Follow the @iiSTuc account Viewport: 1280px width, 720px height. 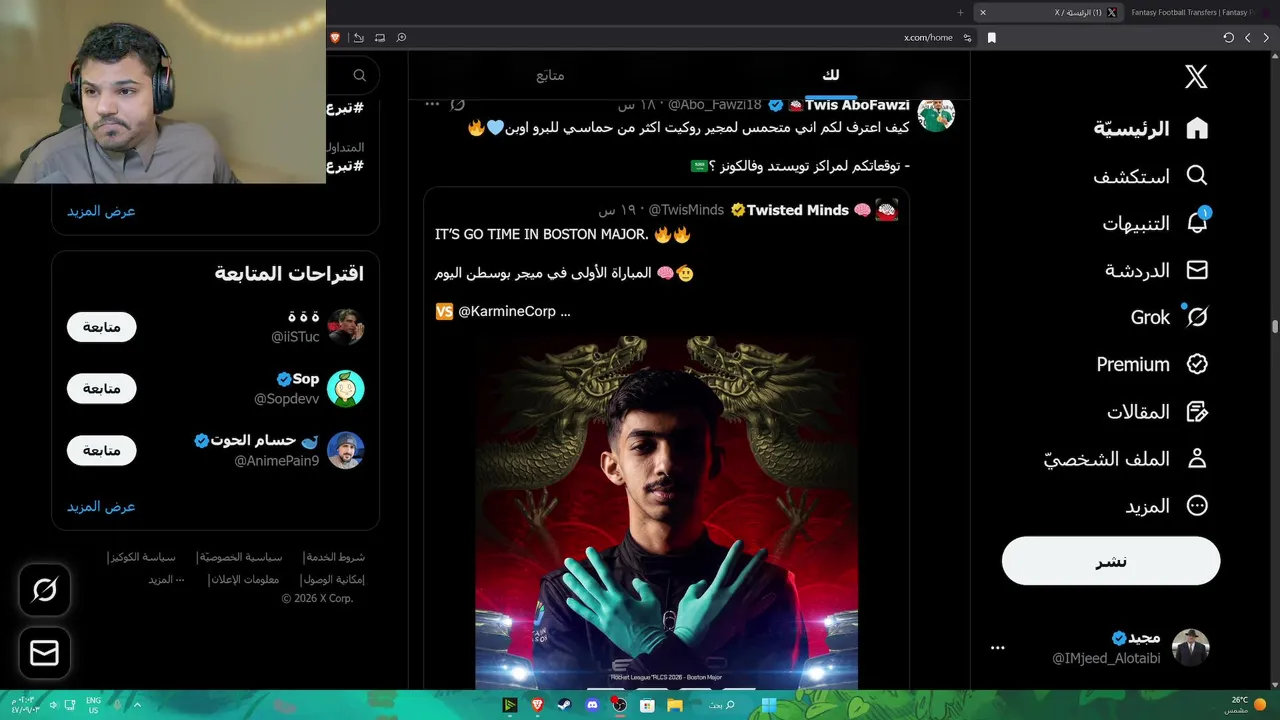[x=101, y=327]
